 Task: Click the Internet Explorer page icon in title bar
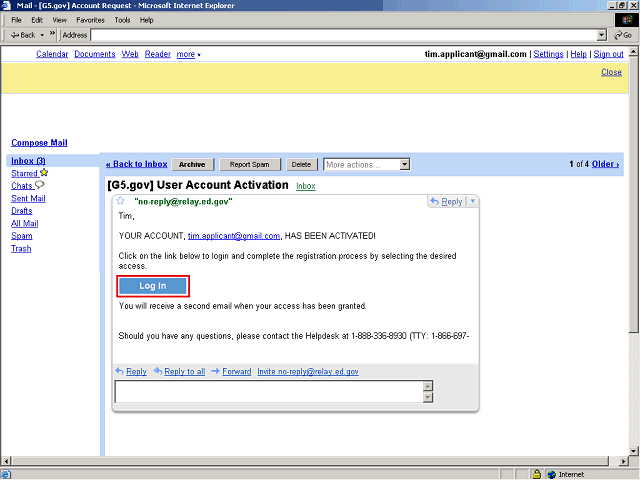pyautogui.click(x=6, y=5)
